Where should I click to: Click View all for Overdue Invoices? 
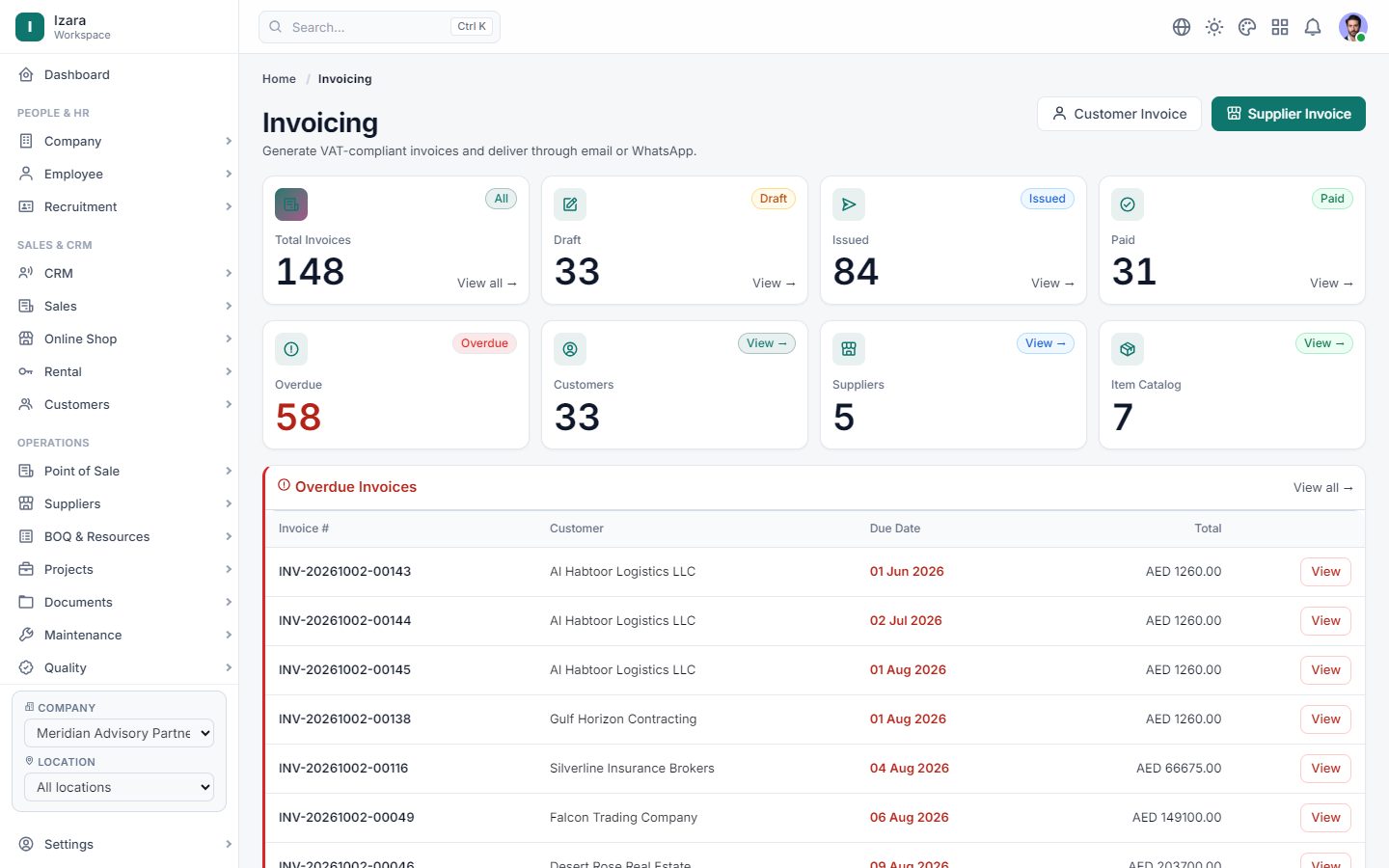coord(1322,487)
